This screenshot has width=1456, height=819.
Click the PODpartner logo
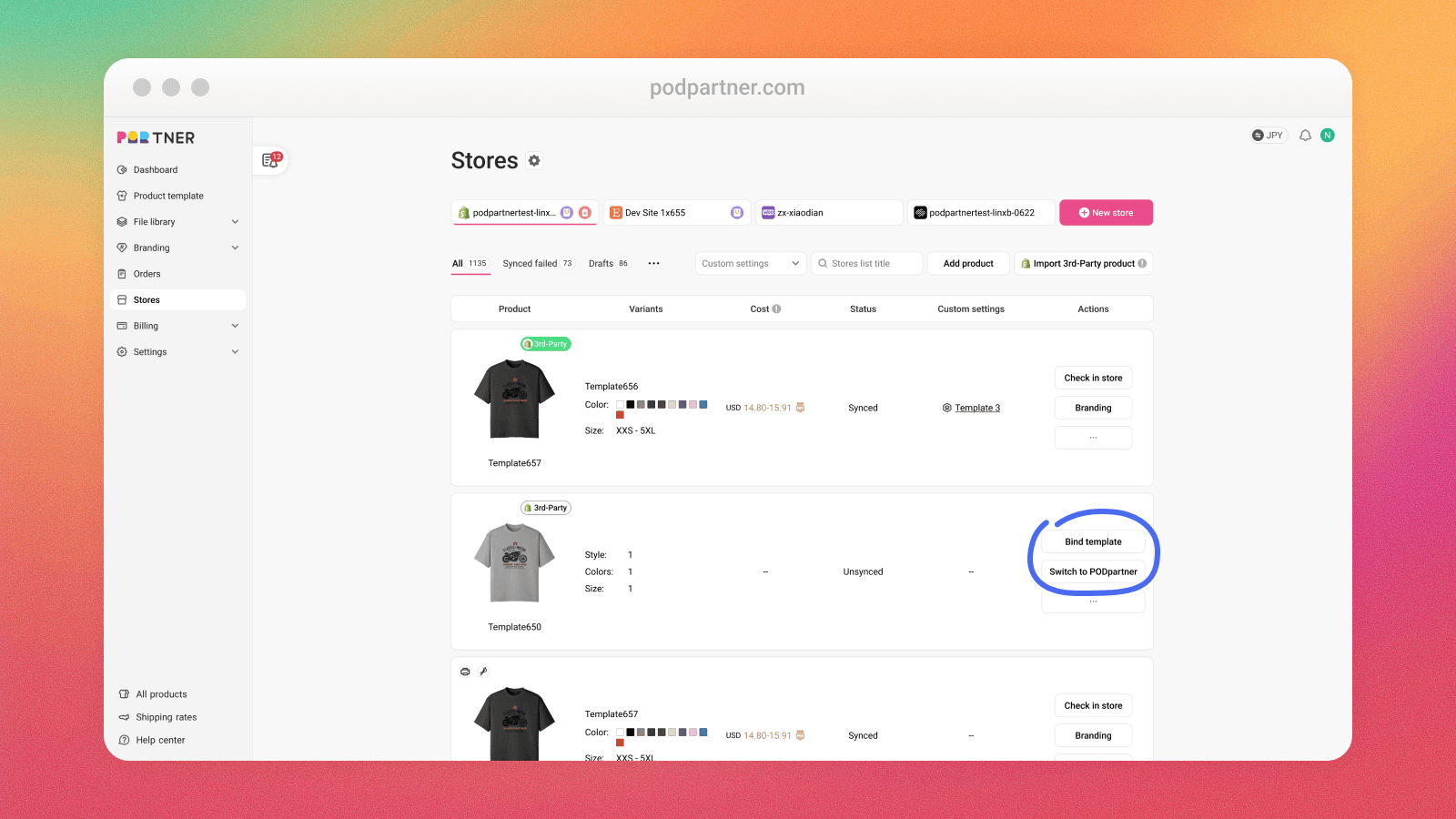[x=156, y=137]
